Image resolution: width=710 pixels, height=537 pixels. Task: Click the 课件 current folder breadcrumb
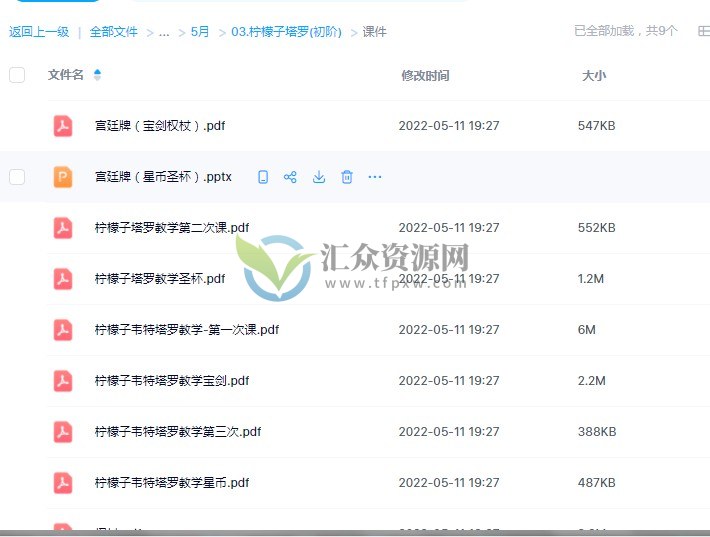click(374, 32)
